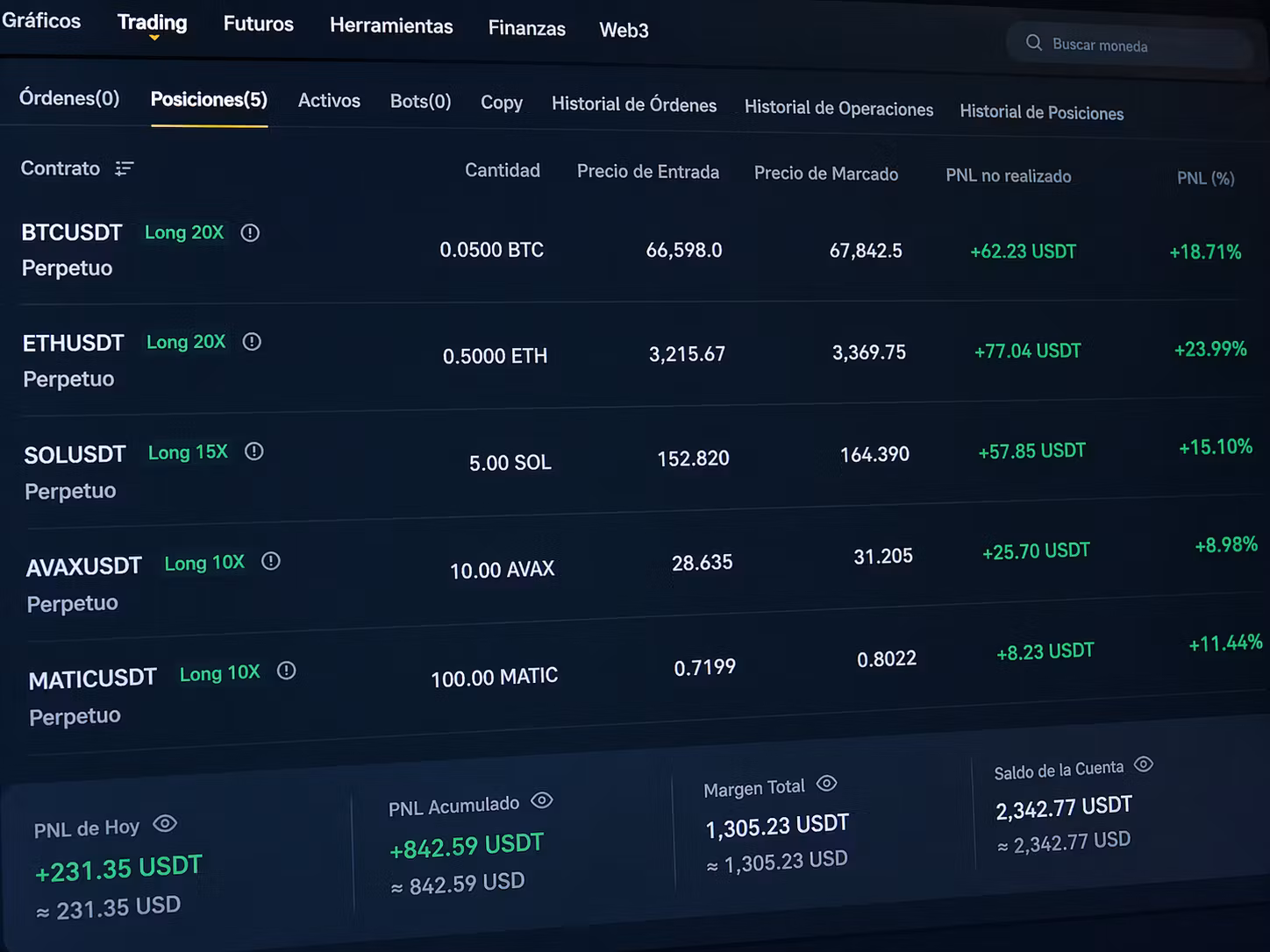Viewport: 1270px width, 952px height.
Task: Click the info icon beside ETHUSDT Long 20X
Action: (x=252, y=342)
